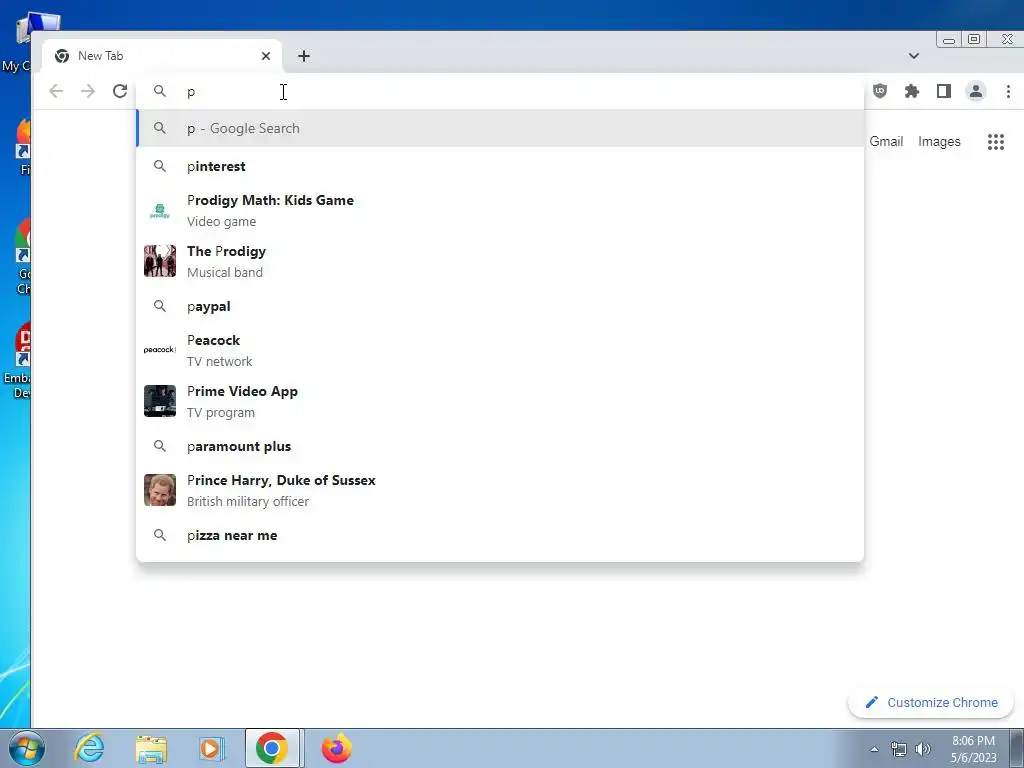Open the volume speaker tray icon

923,749
